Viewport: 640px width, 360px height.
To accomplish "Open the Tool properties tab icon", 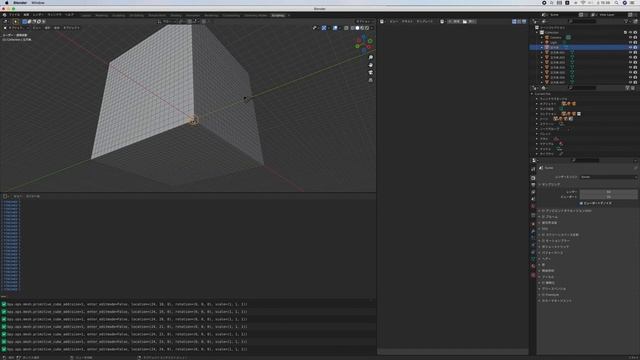I will coord(533,169).
